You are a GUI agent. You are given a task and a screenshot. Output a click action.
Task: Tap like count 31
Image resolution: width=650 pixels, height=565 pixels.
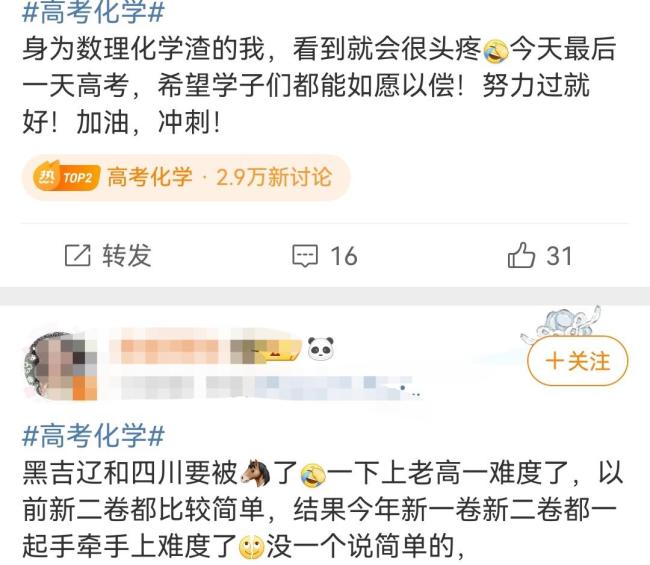pyautogui.click(x=559, y=256)
